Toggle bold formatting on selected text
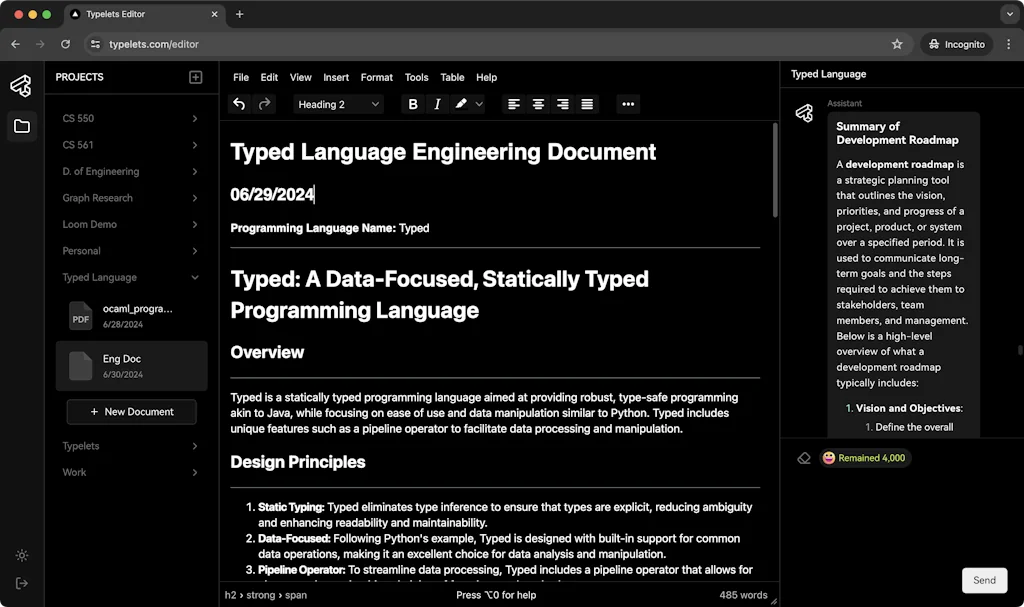 click(413, 104)
